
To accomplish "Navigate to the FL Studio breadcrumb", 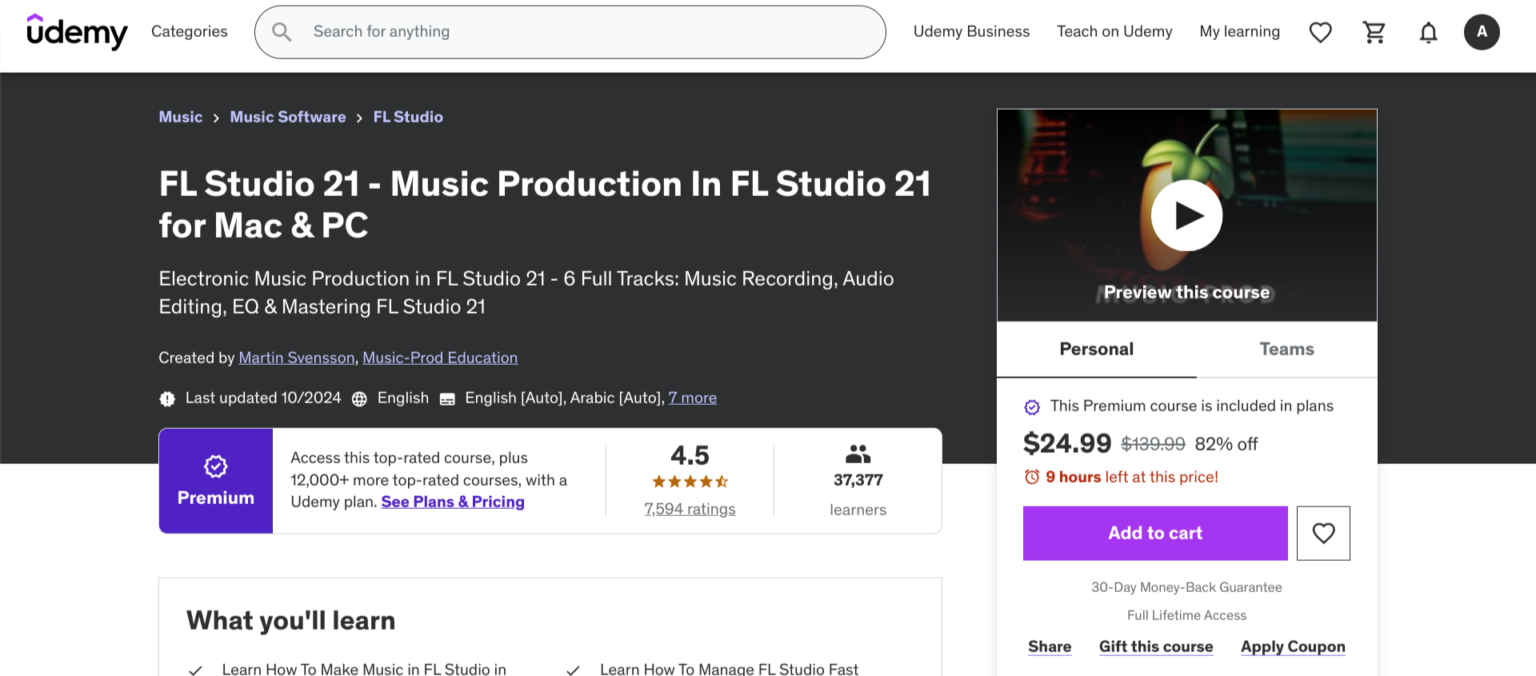I will 408,117.
